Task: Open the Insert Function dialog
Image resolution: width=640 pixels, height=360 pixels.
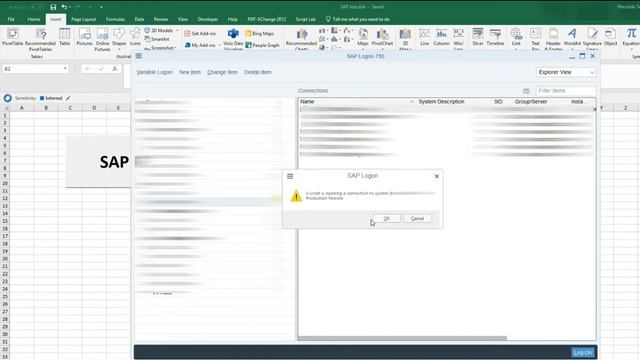Action: tap(115, 69)
